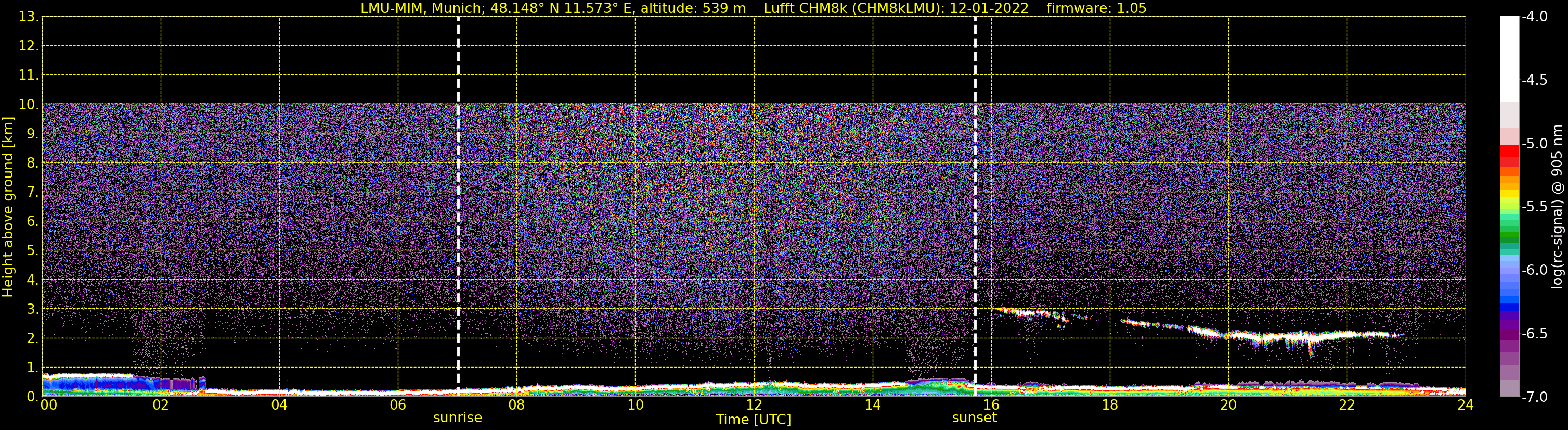The height and width of the screenshot is (430, 1568).
Task: Click the colorbar tick label '-4.0'
Action: pos(1534,17)
